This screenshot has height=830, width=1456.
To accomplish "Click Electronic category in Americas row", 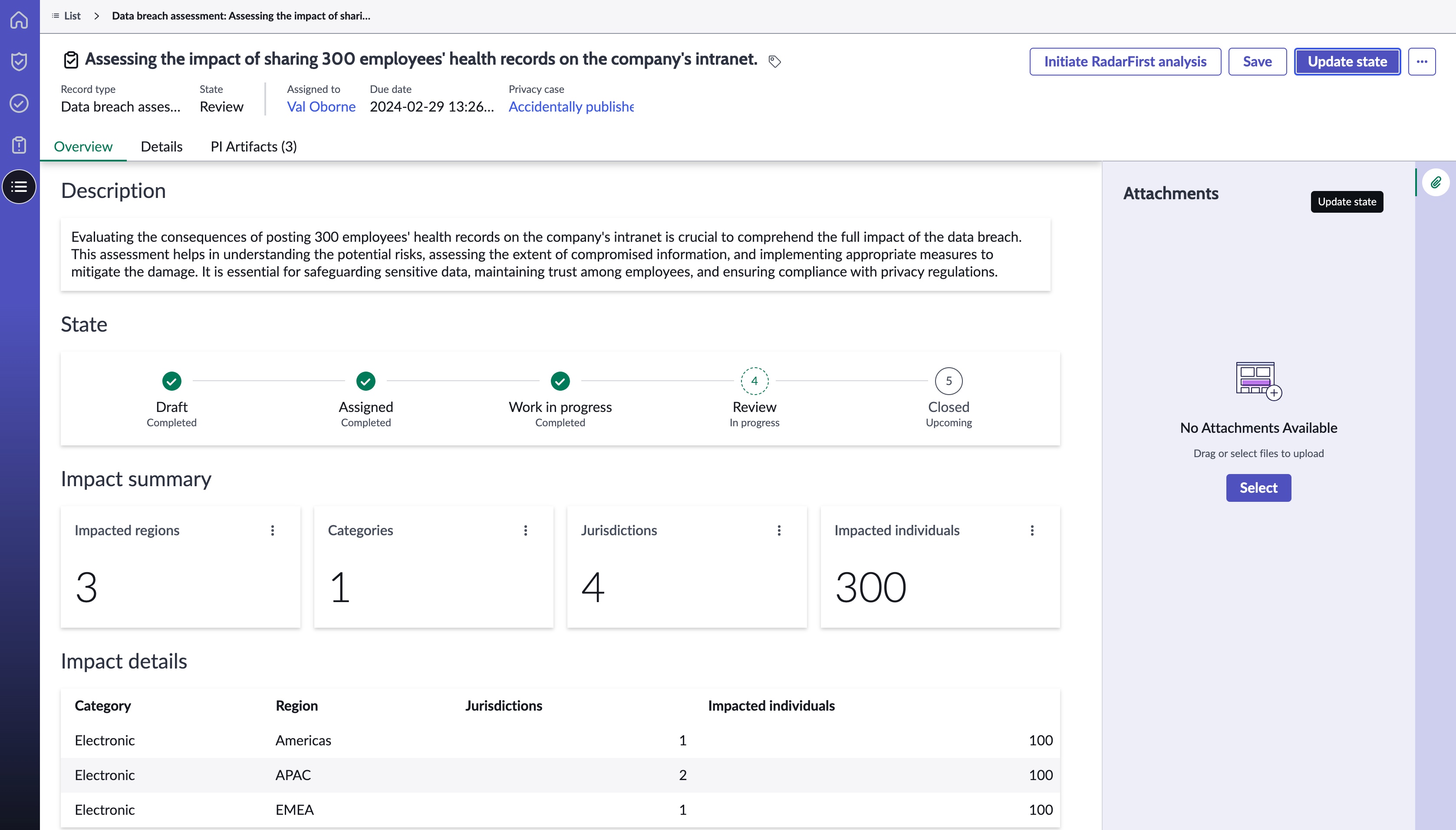I will 105,741.
